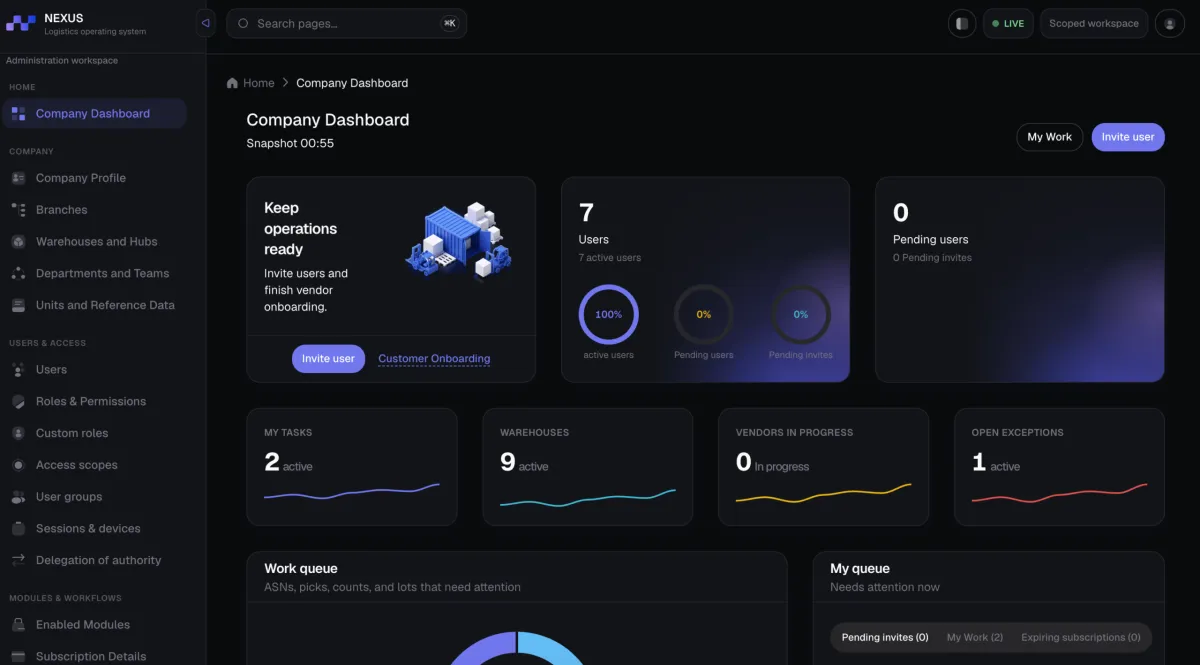The width and height of the screenshot is (1200, 665).
Task: Click the ⌘K shortcut badge
Action: click(450, 23)
